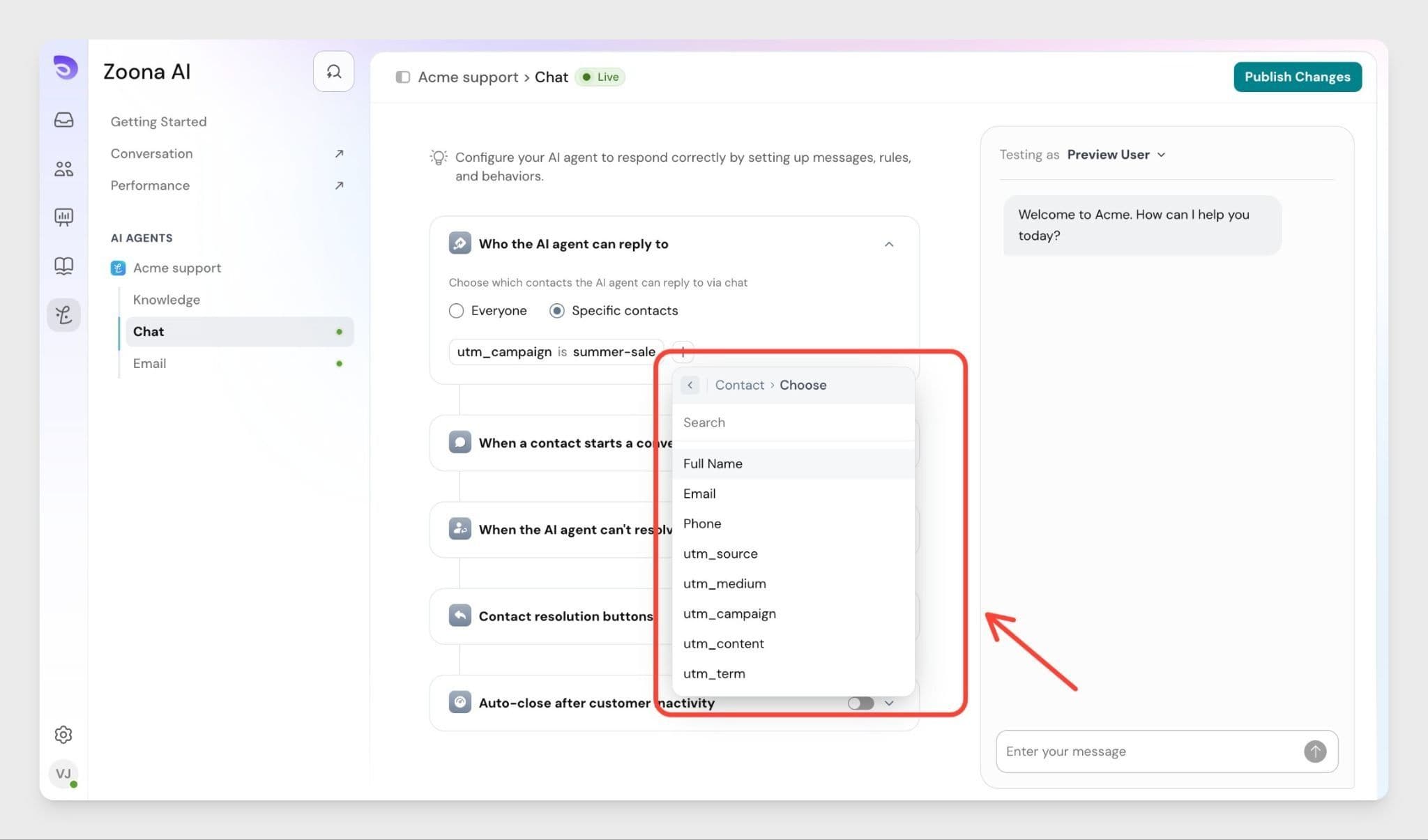Select Chat under Acme support
The height and width of the screenshot is (840, 1428).
click(x=239, y=332)
